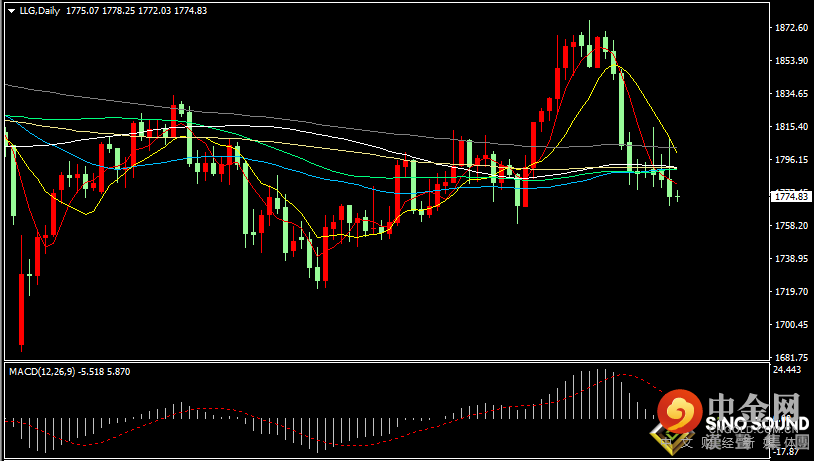Image resolution: width=814 pixels, height=461 pixels.
Task: Click the 1834.65 price axis label
Action: (791, 93)
